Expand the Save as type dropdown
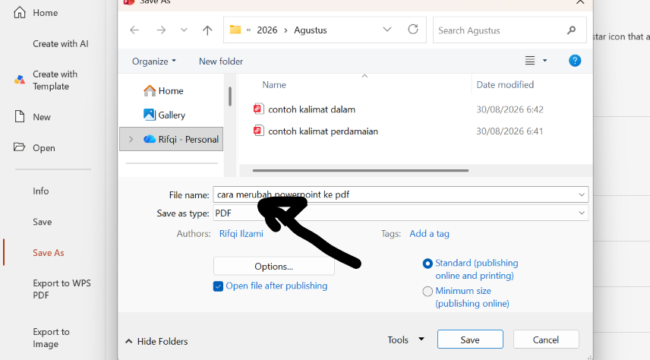The width and height of the screenshot is (650, 360). [x=582, y=213]
